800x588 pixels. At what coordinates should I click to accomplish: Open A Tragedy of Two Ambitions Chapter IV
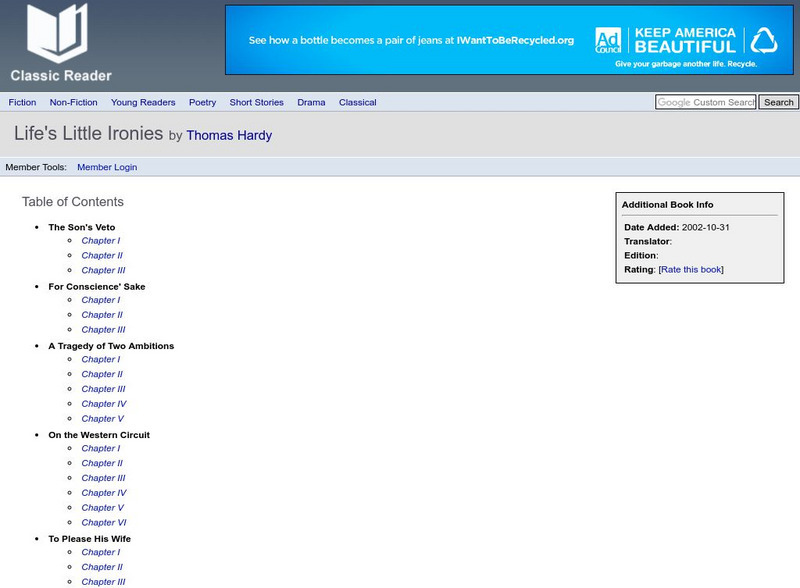pyautogui.click(x=104, y=403)
